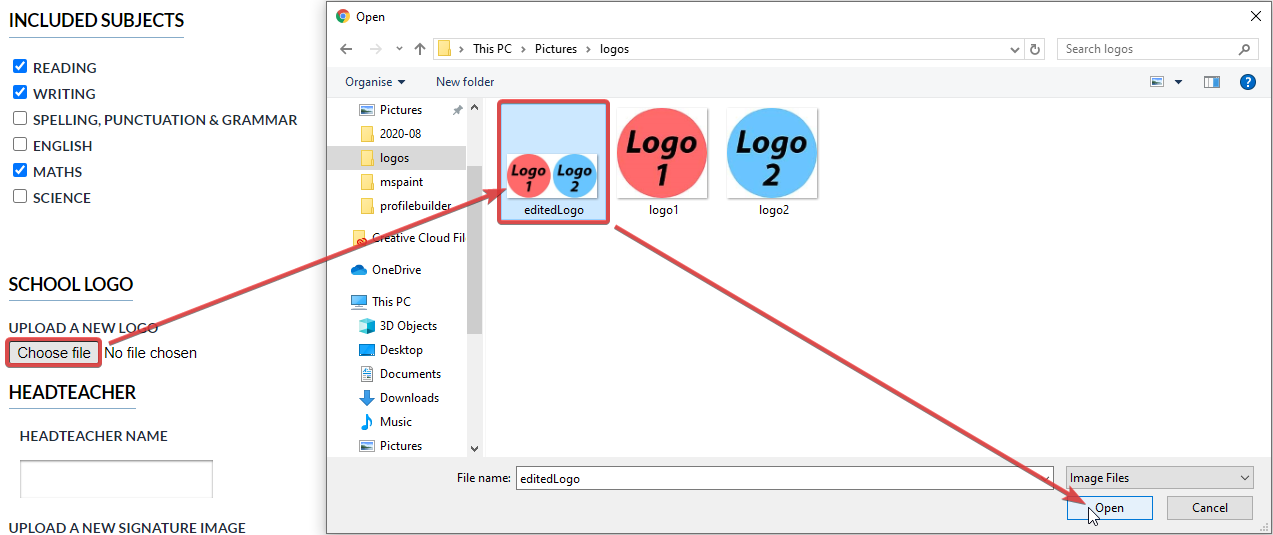Toggle the preview pane icon
1273x535 pixels.
pos(1212,82)
